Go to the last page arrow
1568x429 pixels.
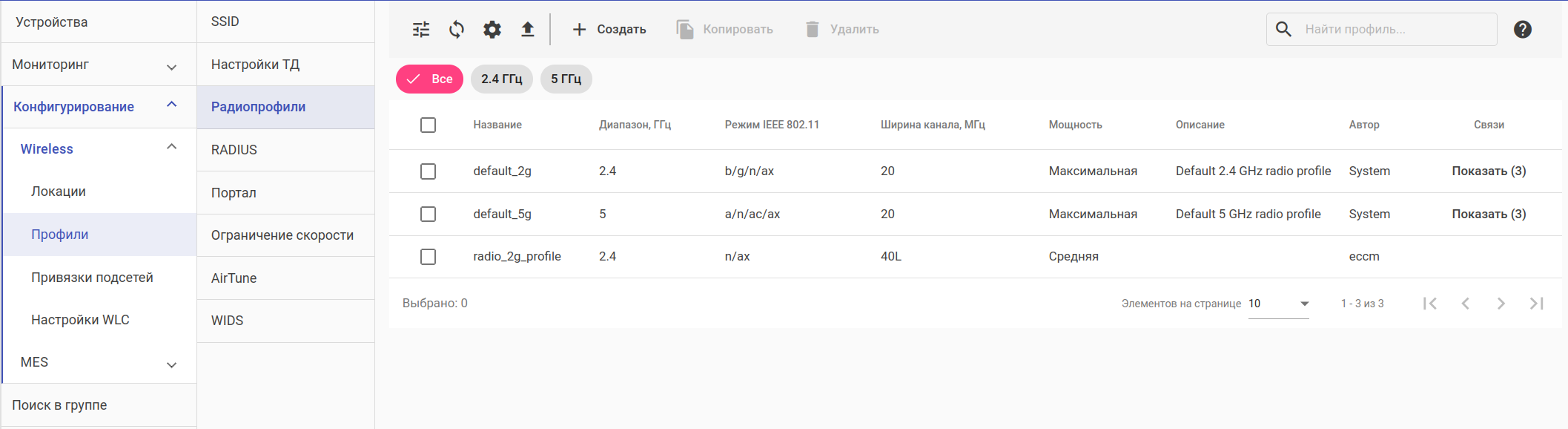[x=1536, y=304]
